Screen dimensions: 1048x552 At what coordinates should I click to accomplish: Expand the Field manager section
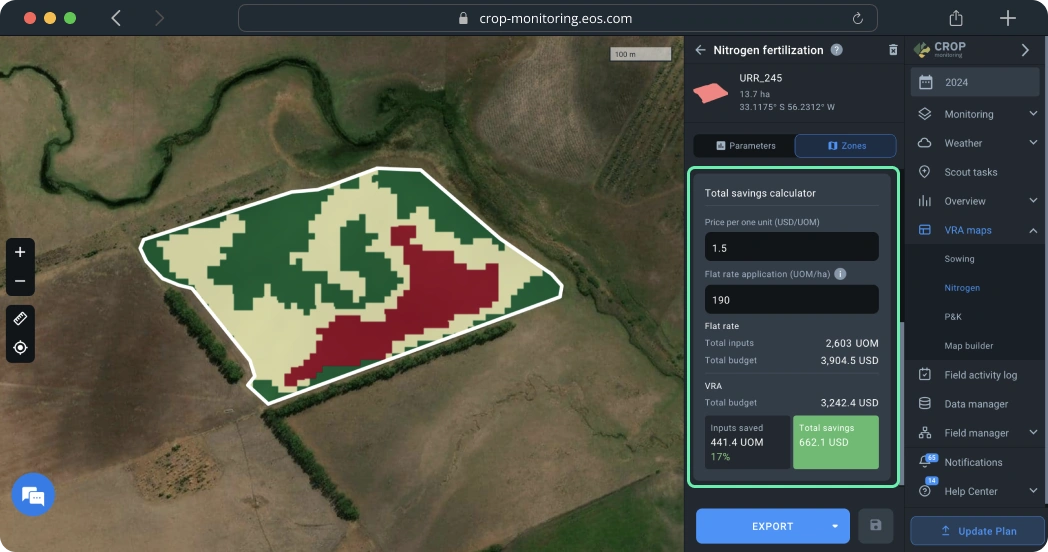(1032, 433)
